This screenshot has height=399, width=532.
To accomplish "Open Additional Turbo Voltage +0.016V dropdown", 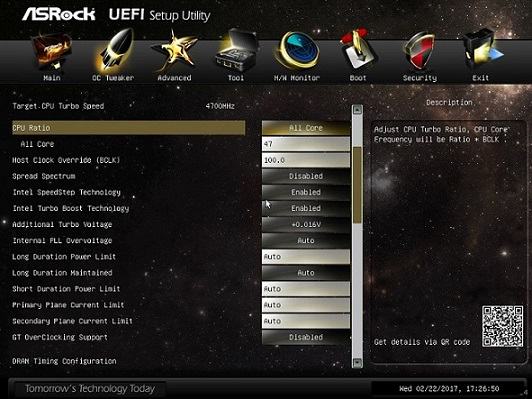I will click(306, 224).
